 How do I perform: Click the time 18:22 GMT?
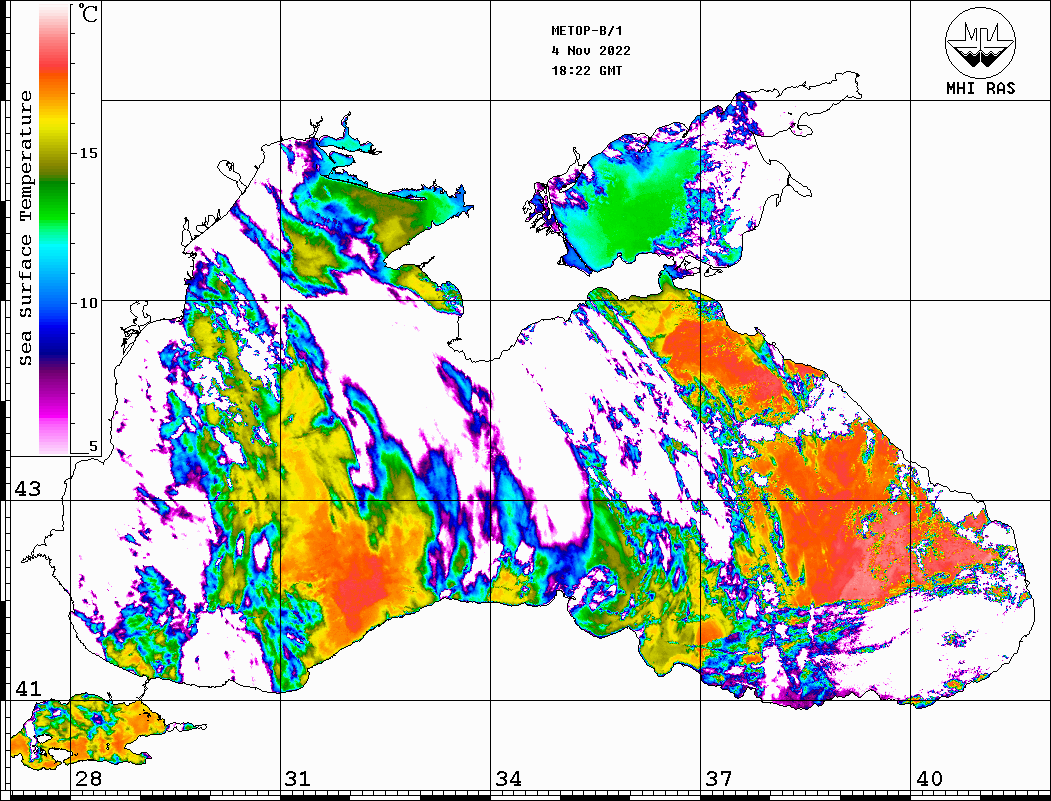586,70
